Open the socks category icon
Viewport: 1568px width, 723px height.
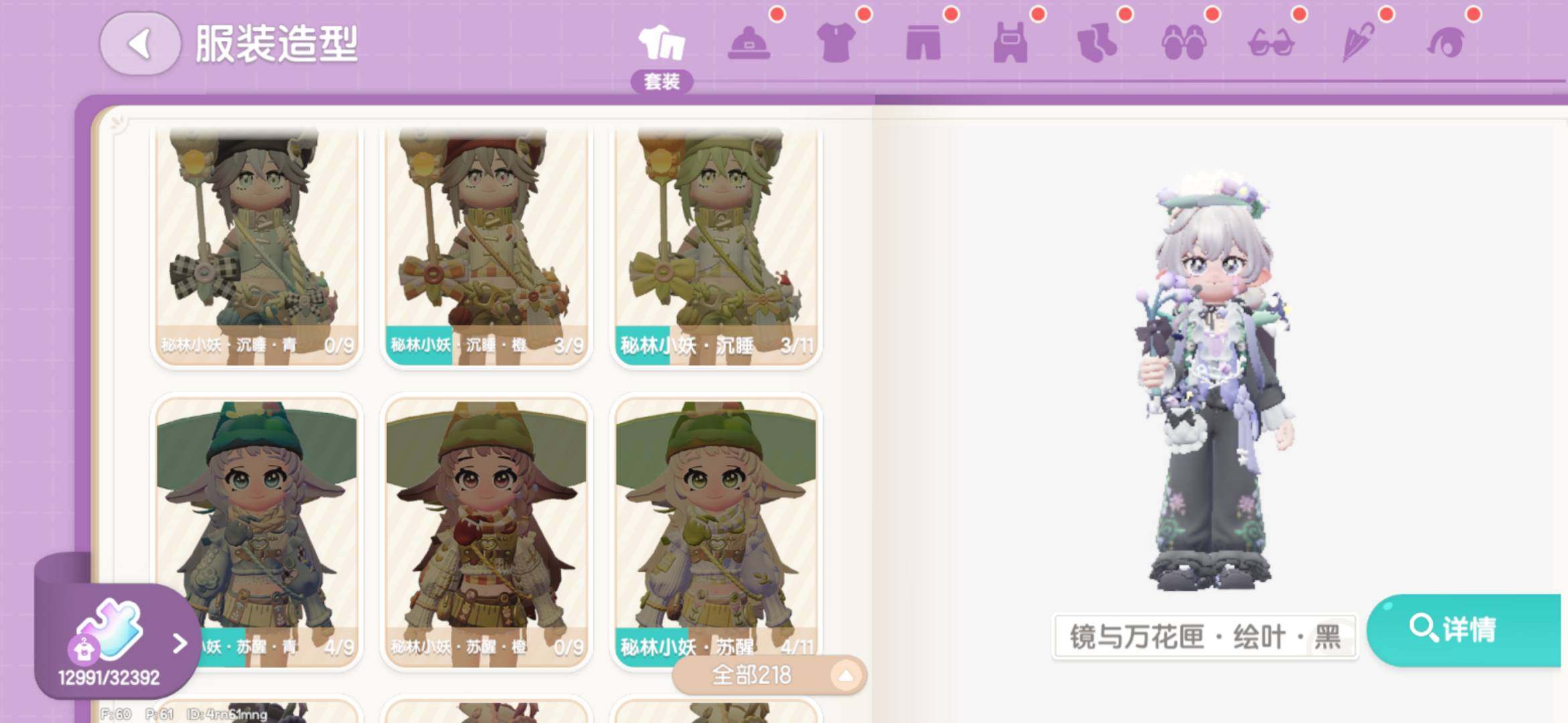pos(1097,44)
